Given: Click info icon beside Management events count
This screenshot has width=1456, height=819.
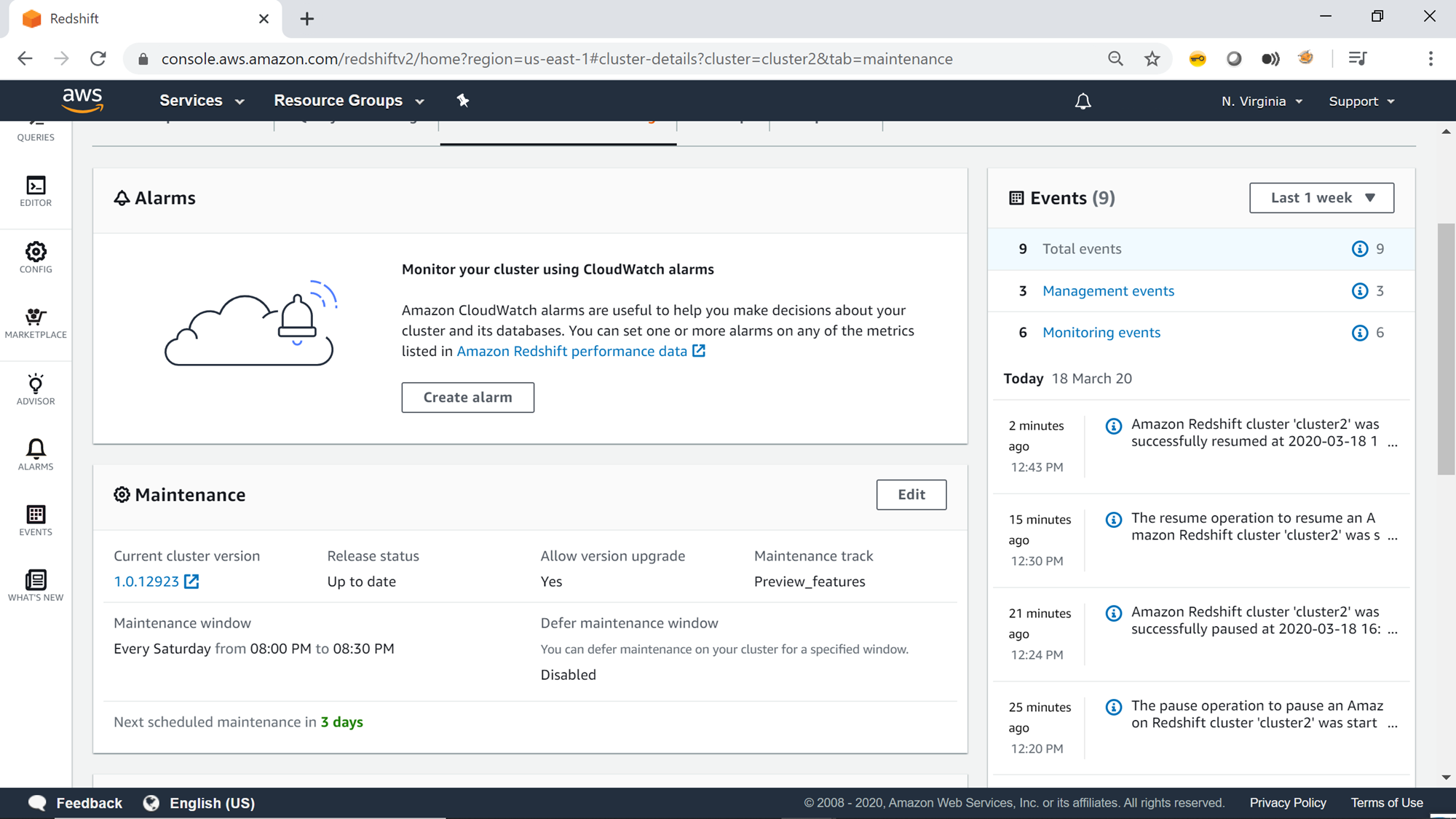Looking at the screenshot, I should (x=1359, y=291).
